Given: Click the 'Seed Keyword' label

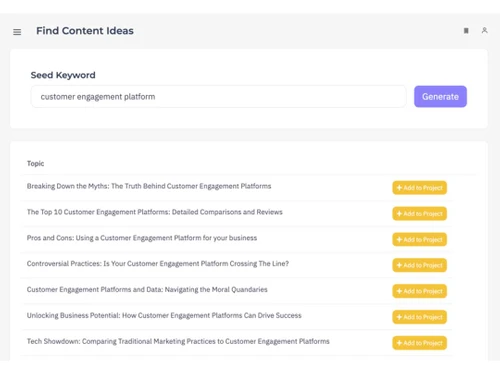Looking at the screenshot, I should click(x=63, y=75).
